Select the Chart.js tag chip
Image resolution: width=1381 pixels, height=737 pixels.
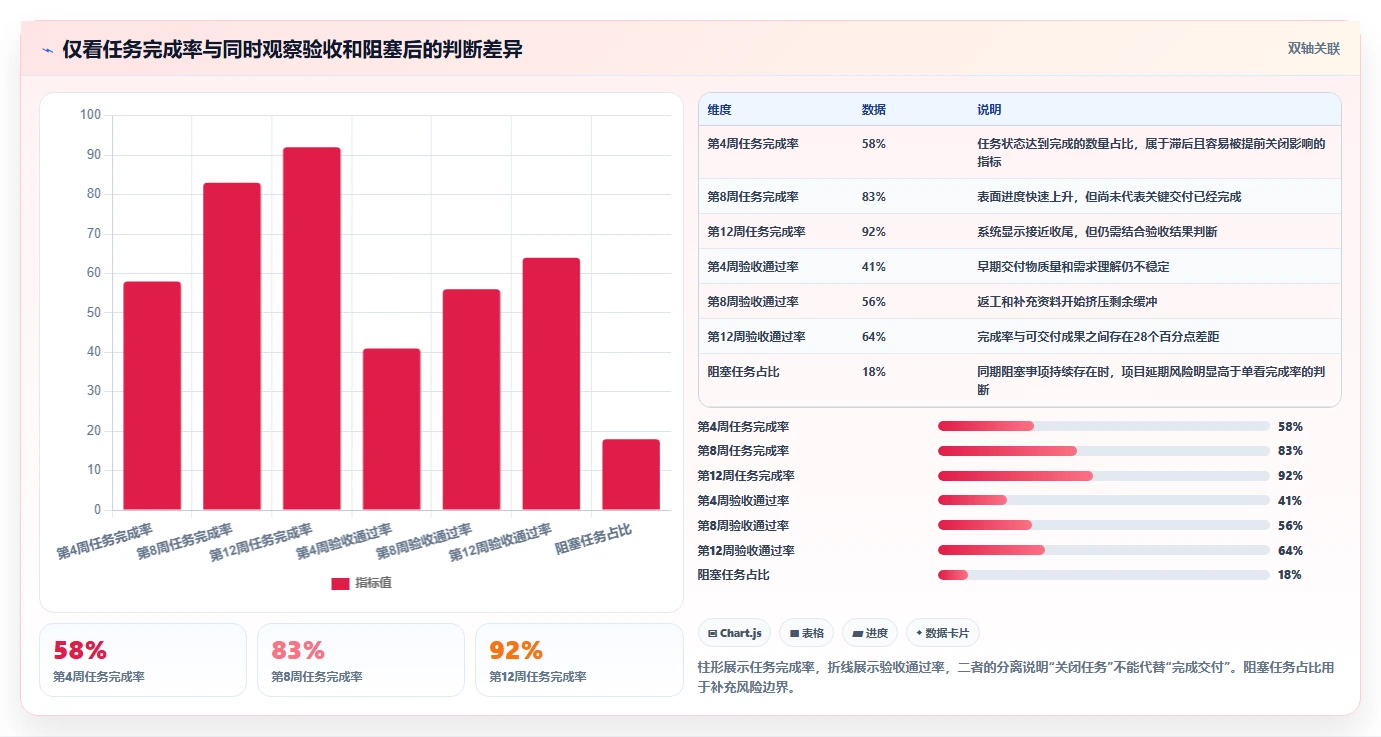coord(735,633)
